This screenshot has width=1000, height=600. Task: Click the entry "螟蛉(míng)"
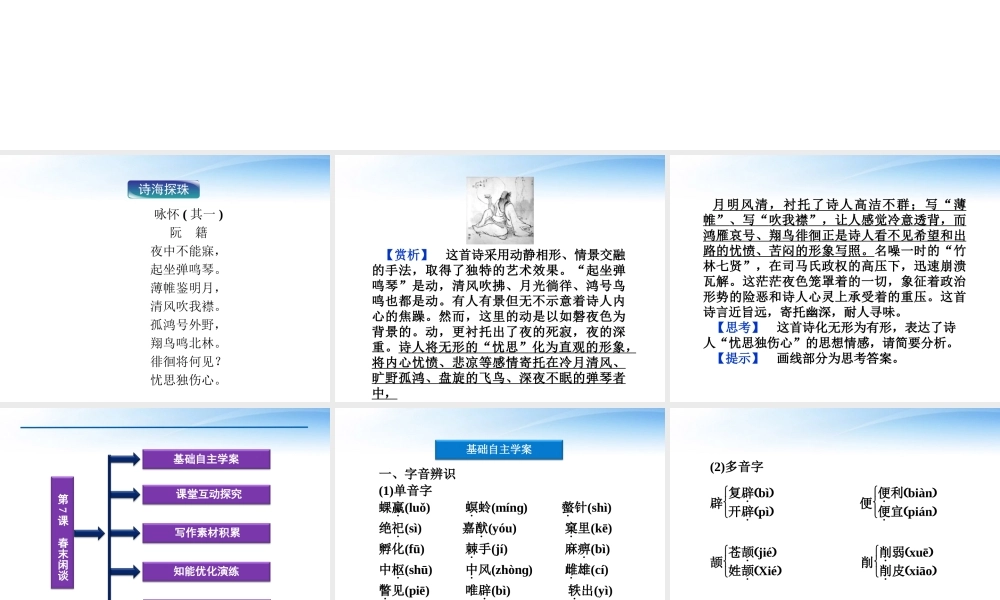[497, 508]
